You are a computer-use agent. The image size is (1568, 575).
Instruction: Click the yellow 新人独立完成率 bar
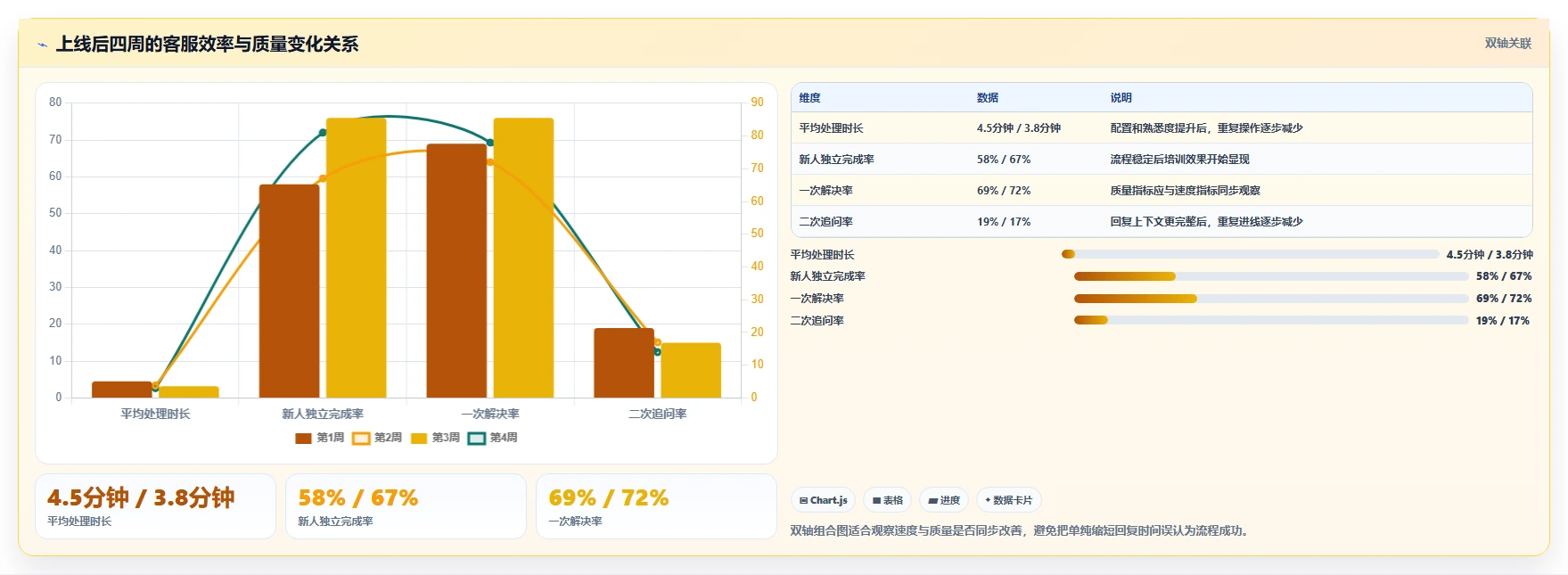coord(356,258)
